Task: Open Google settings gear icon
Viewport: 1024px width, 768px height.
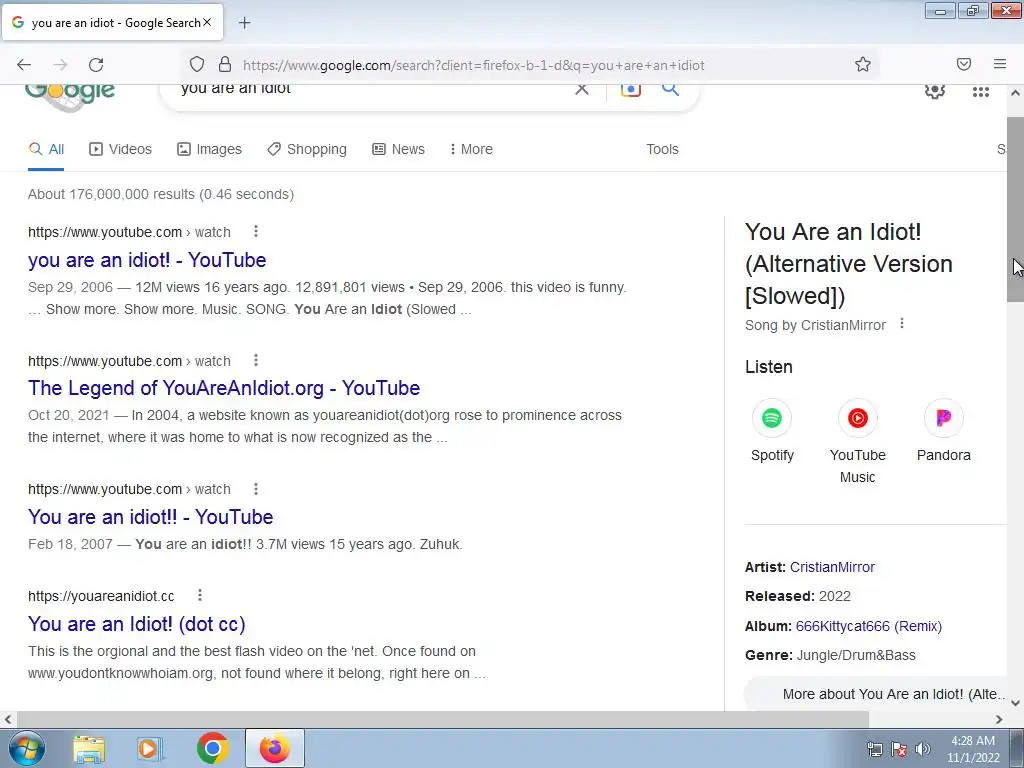Action: pos(935,91)
